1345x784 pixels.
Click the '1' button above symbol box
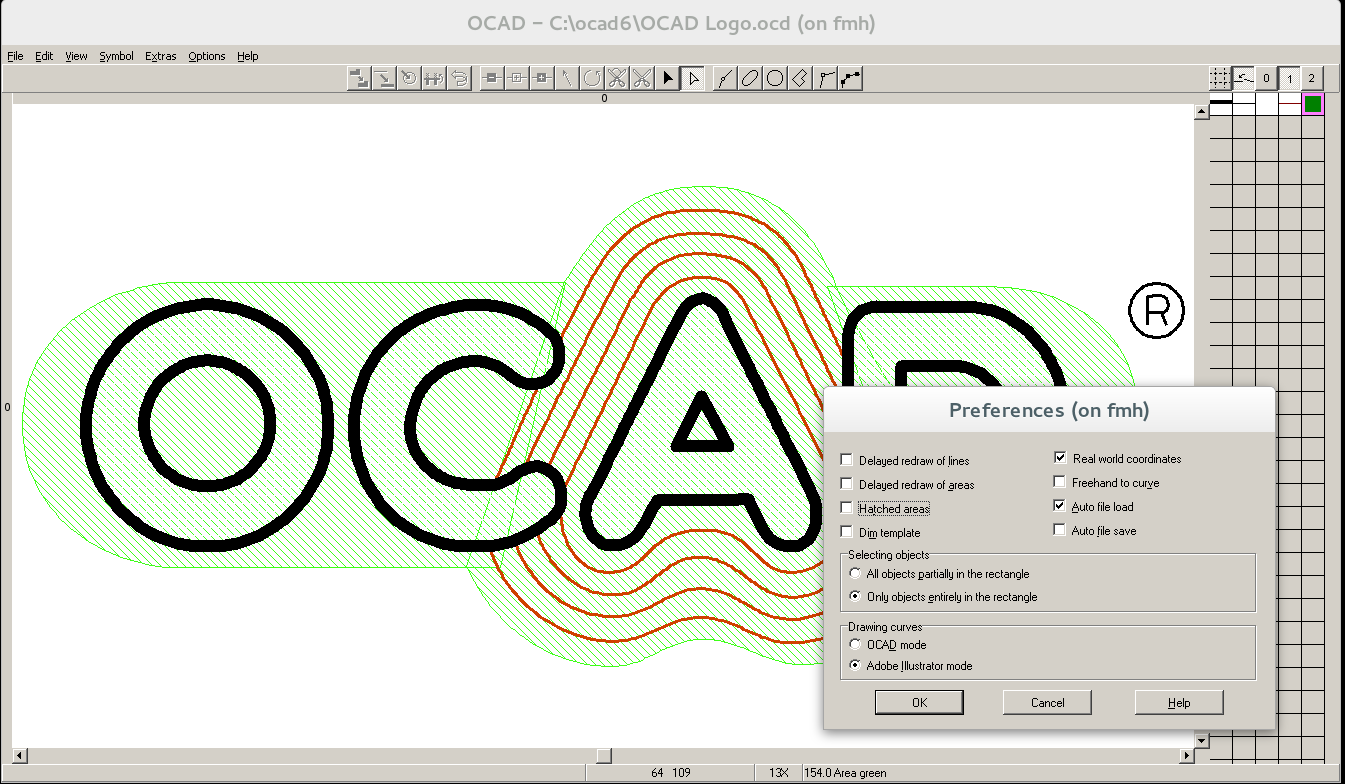1289,78
